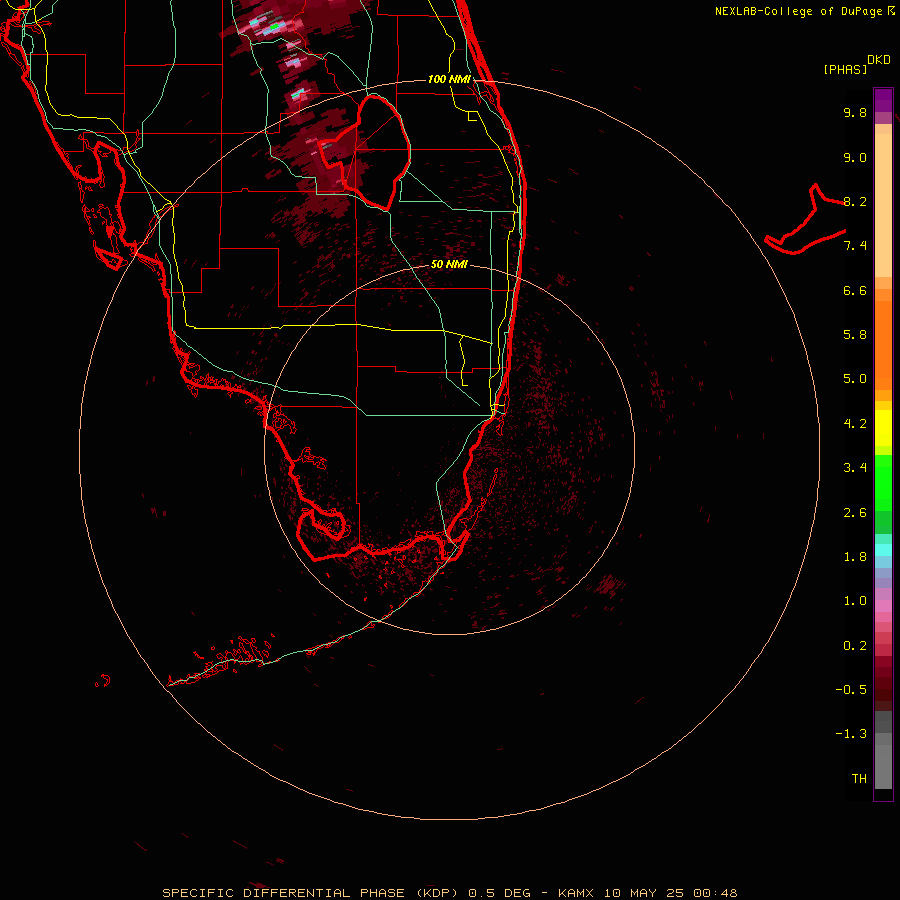Click the 1.8 scale value label

coord(855,557)
